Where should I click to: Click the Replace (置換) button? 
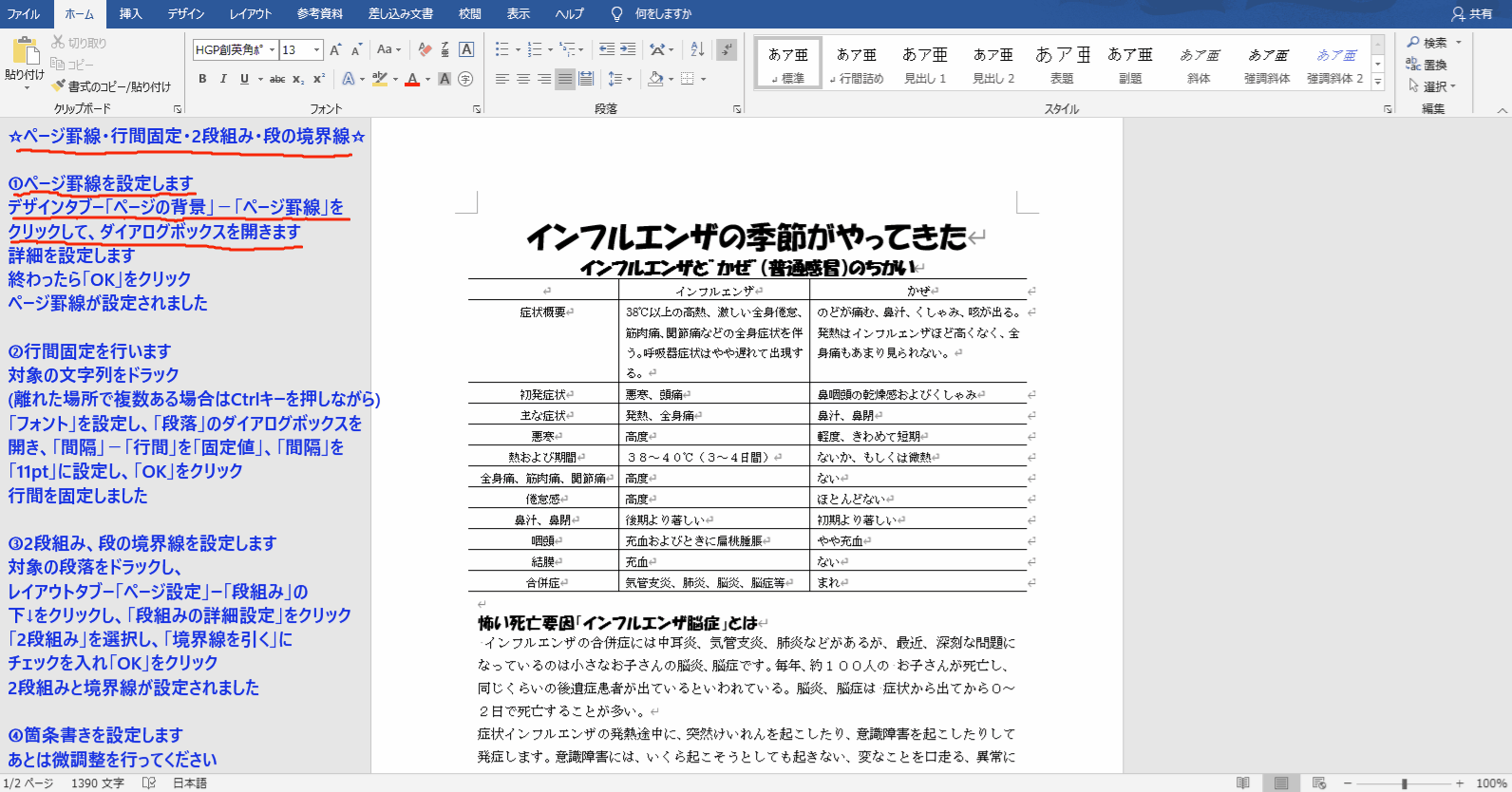pos(1427,65)
